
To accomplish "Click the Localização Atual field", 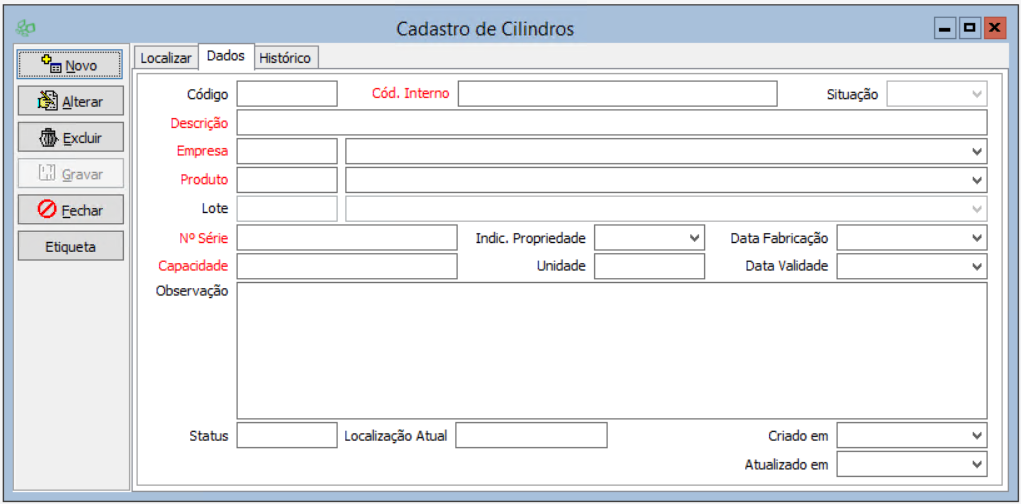I will coord(531,436).
